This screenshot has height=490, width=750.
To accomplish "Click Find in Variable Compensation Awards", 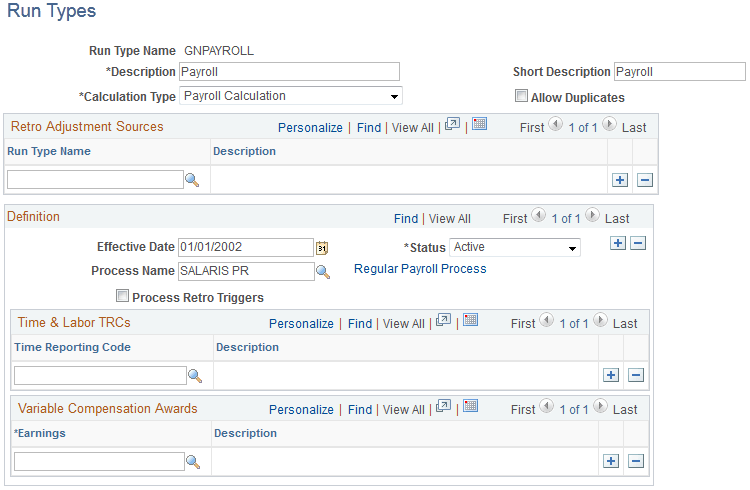I will [x=360, y=410].
